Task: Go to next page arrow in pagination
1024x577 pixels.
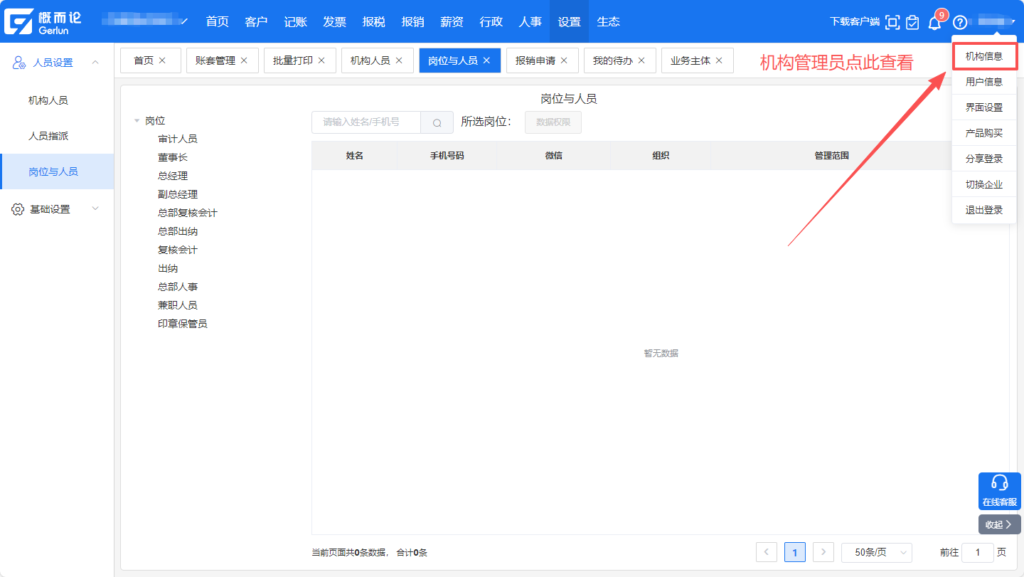Action: click(823, 552)
